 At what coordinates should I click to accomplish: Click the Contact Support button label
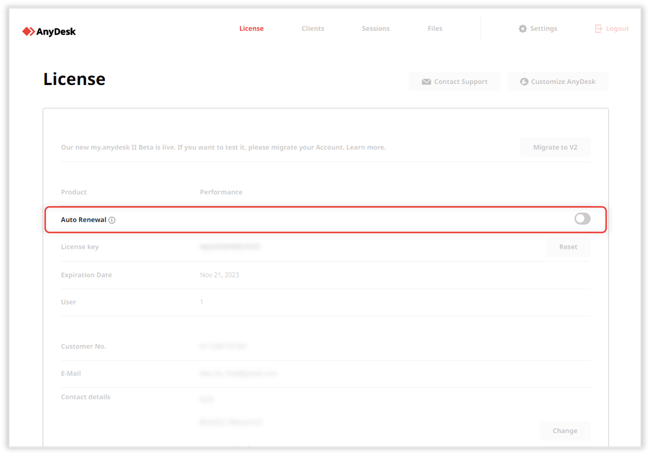[461, 82]
